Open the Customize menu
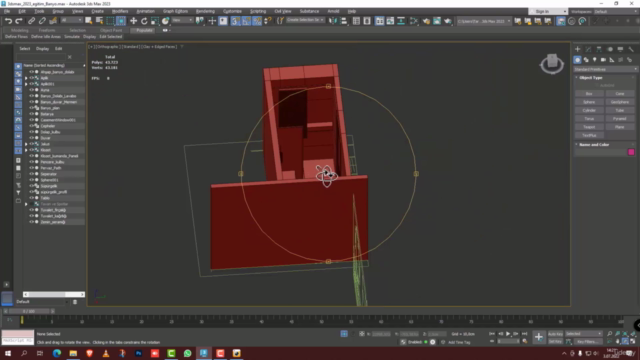Viewport: 640px width, 360px height. 232,11
